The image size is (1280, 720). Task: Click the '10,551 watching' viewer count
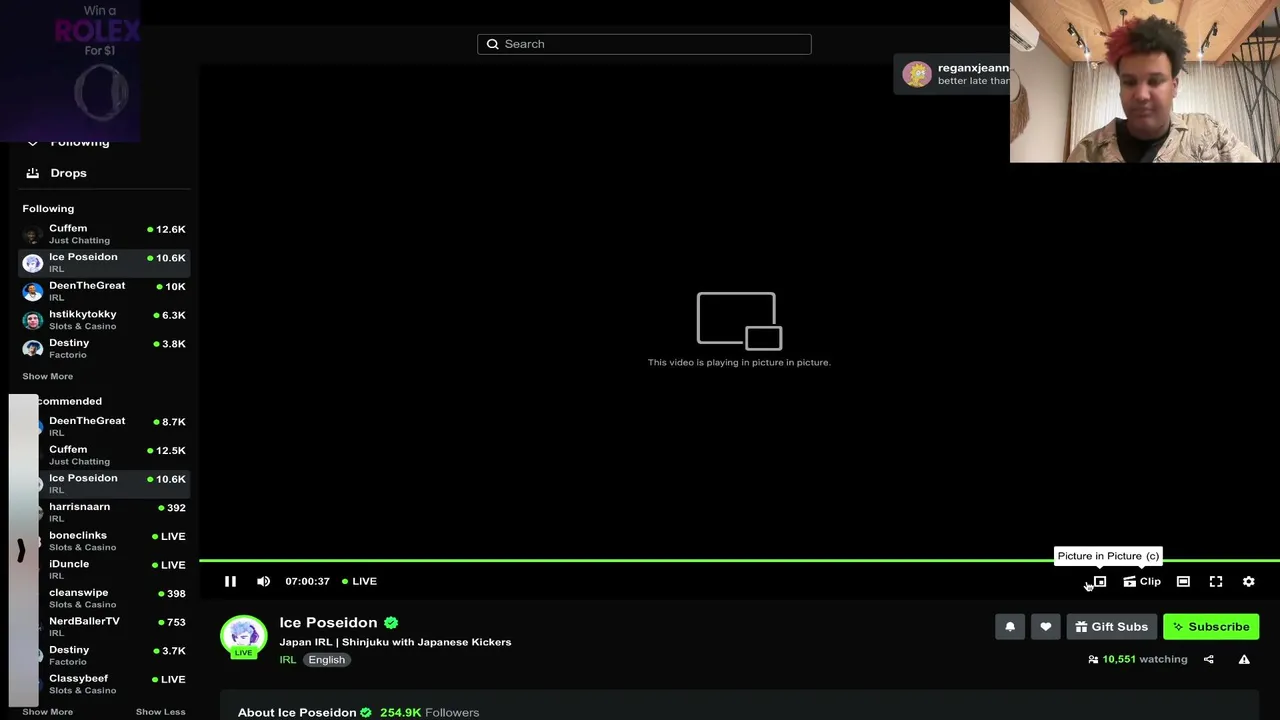pos(1138,659)
